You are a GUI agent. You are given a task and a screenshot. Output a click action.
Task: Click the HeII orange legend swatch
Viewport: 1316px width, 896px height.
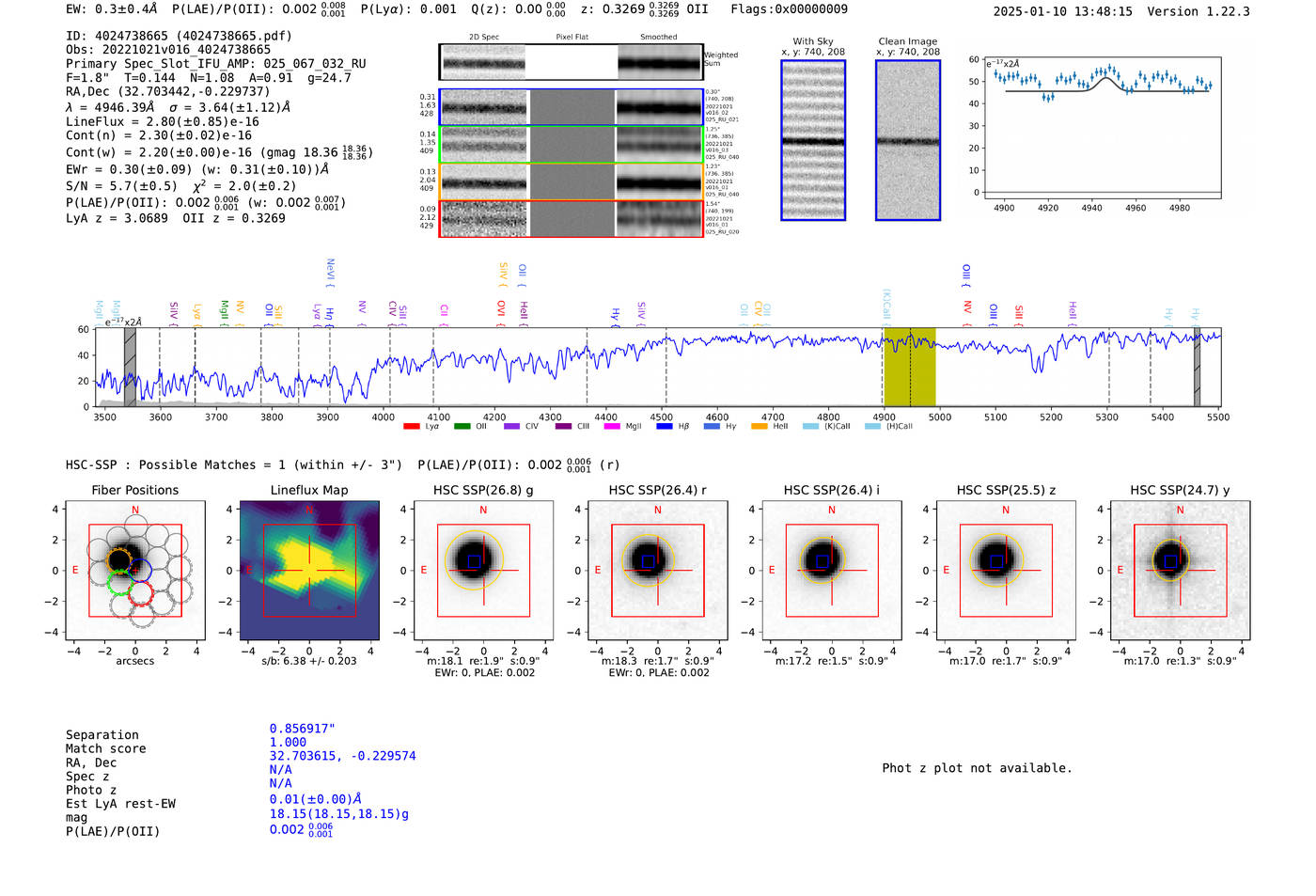(760, 427)
